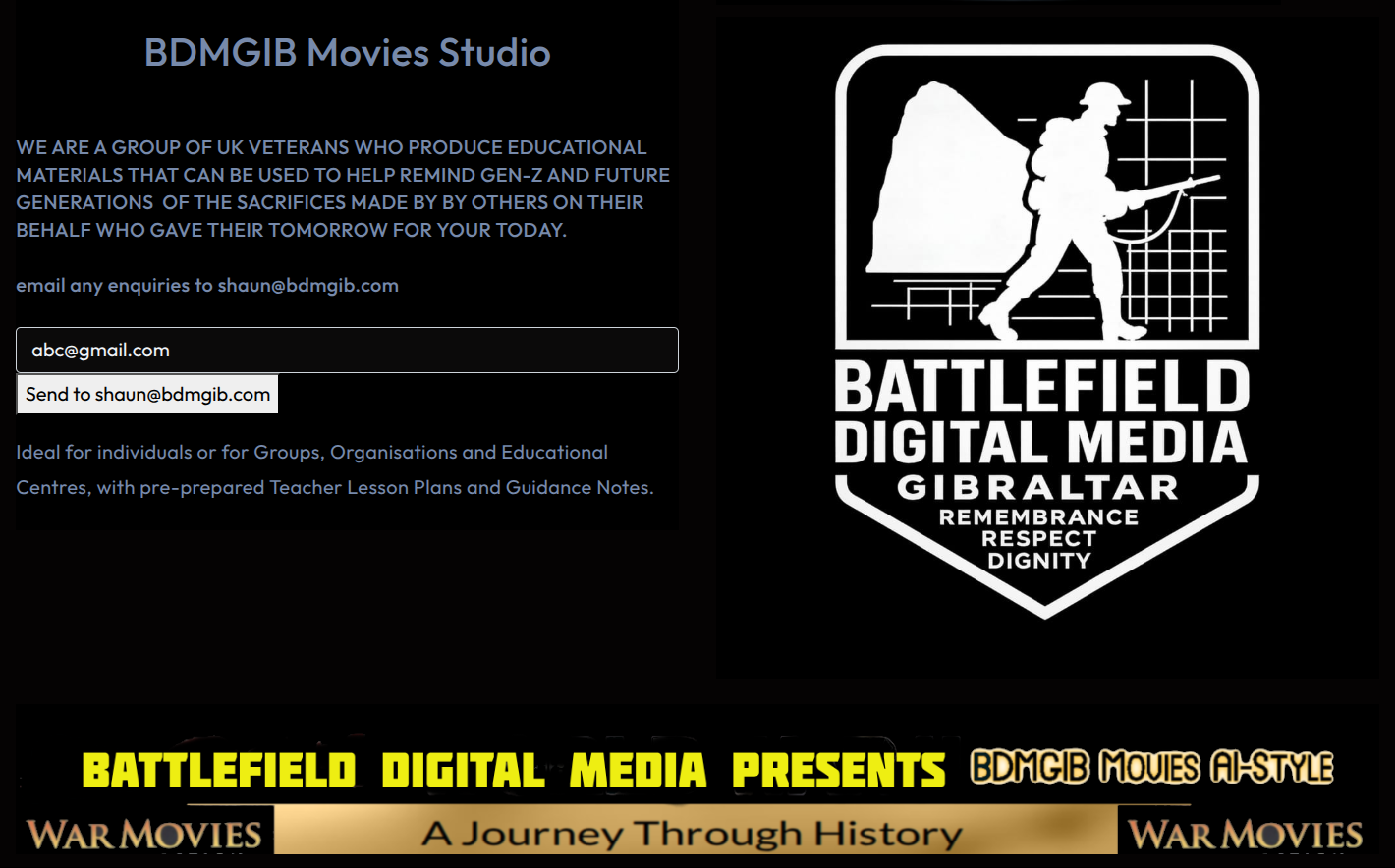
Task: Click the BDMGIB Movies Studio heading
Action: pyautogui.click(x=347, y=53)
